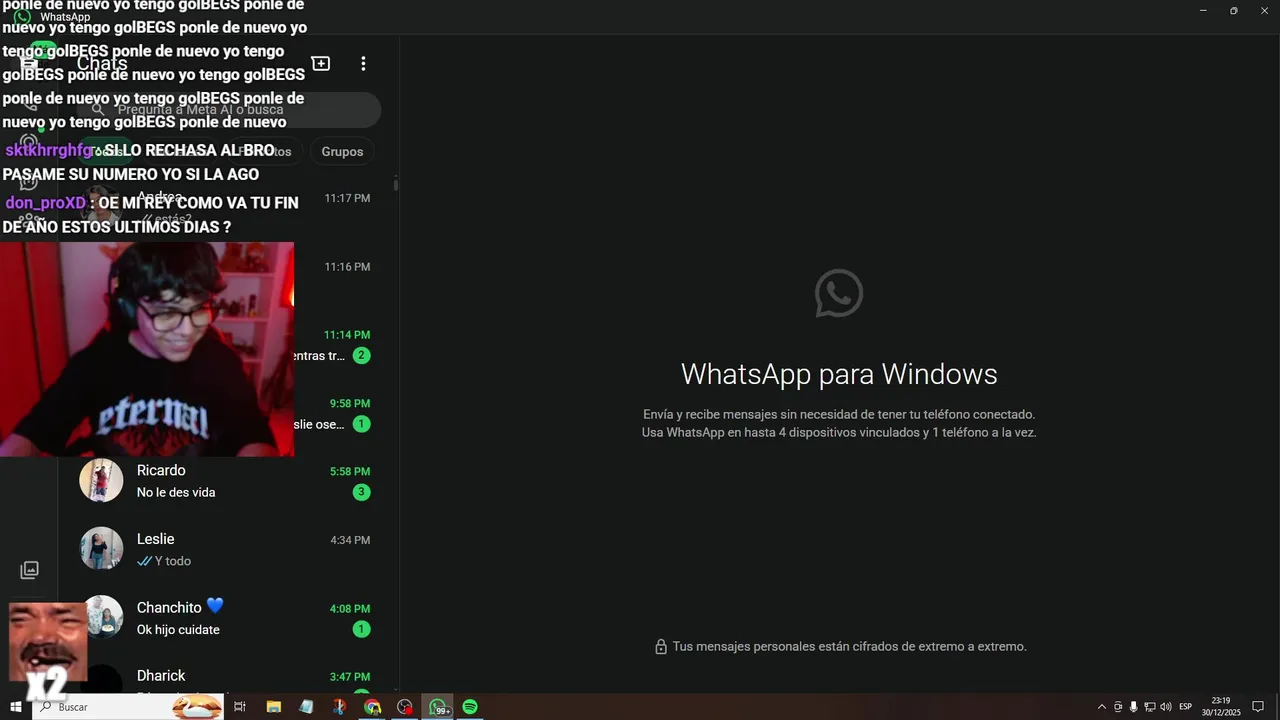1280x720 pixels.
Task: Open the media gallery icon in left sidebar
Action: pos(30,570)
